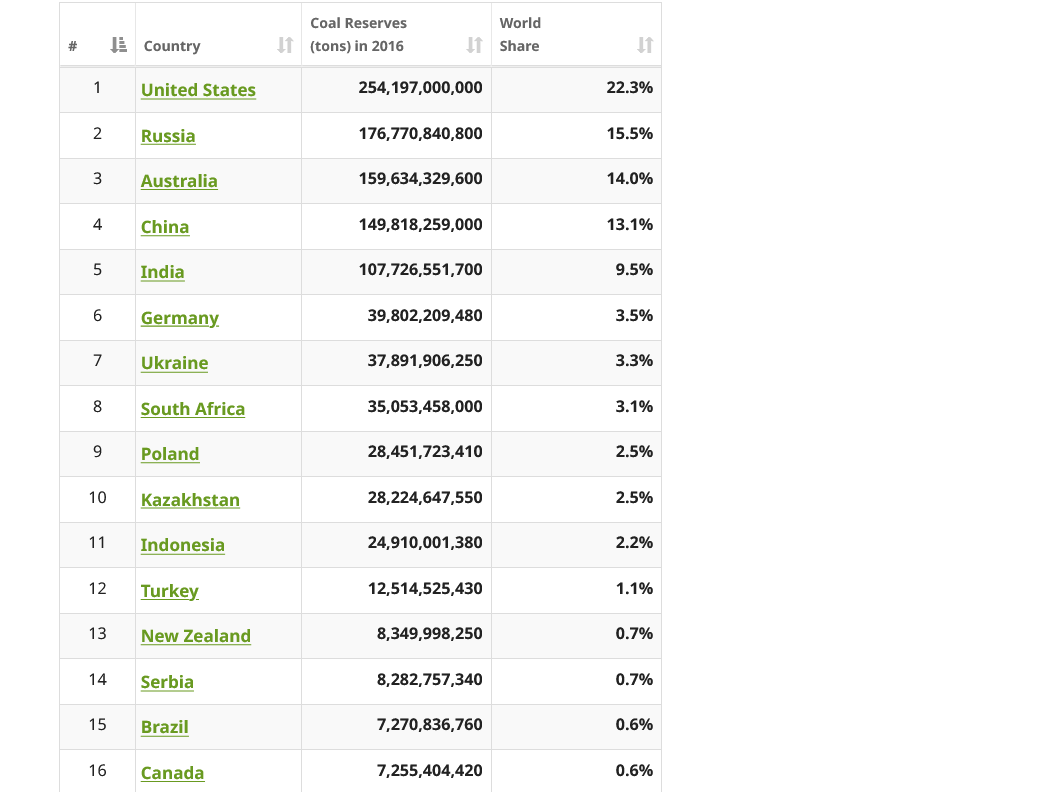This screenshot has width=1058, height=792.
Task: Open the United States link
Action: pos(198,90)
